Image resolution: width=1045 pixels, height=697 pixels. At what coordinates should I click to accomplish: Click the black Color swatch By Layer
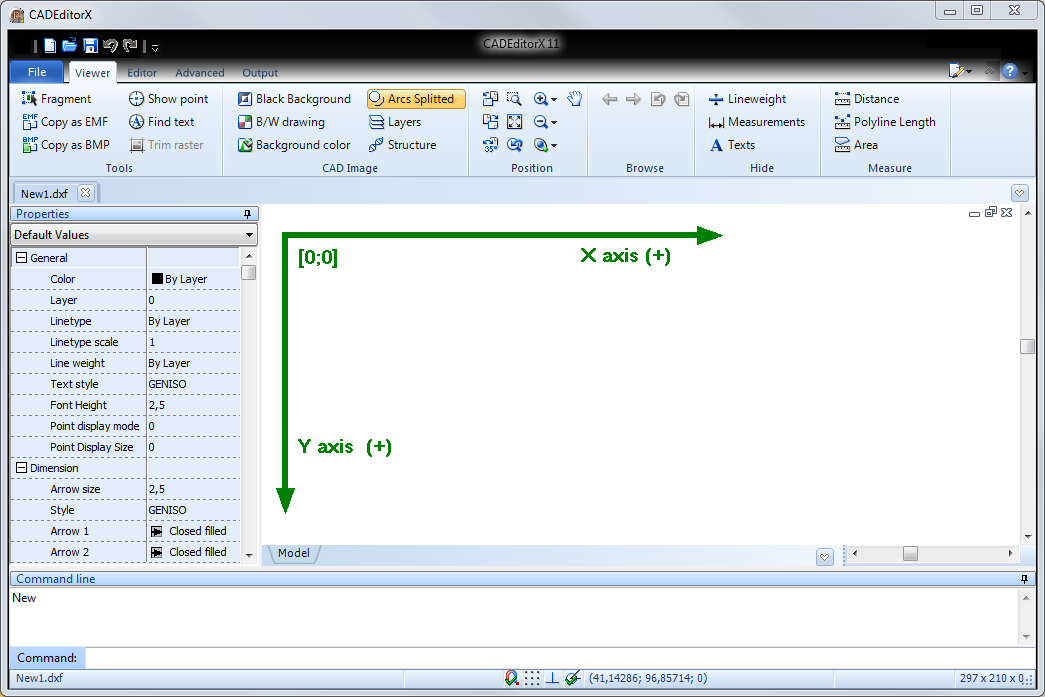pyautogui.click(x=157, y=279)
